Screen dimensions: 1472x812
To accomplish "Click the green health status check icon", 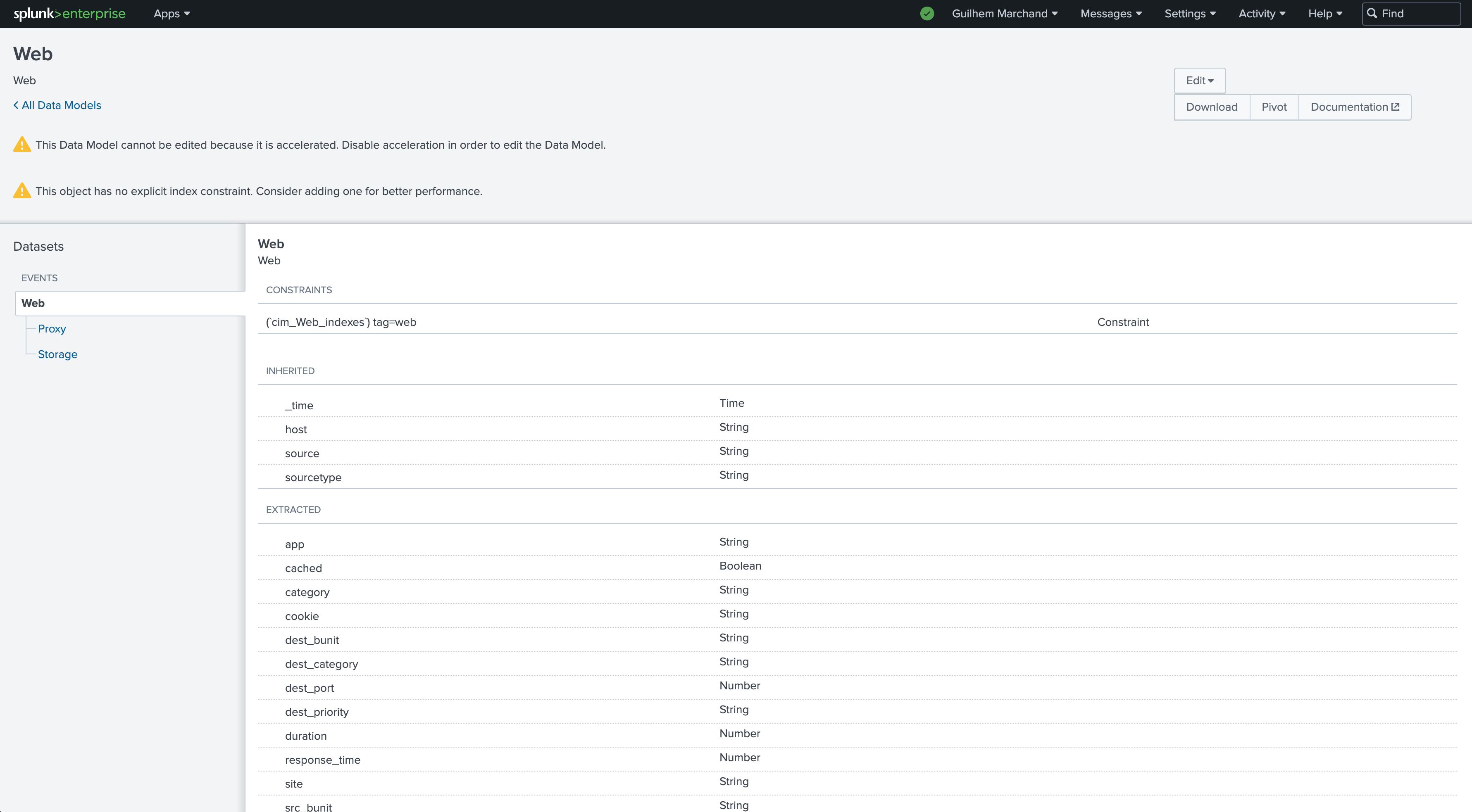I will pos(927,14).
